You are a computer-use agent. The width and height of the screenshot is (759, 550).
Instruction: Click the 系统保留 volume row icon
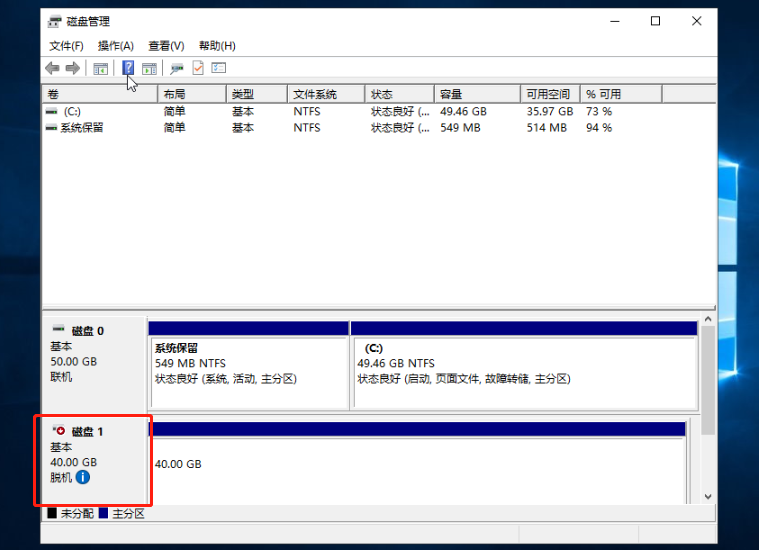pos(51,128)
